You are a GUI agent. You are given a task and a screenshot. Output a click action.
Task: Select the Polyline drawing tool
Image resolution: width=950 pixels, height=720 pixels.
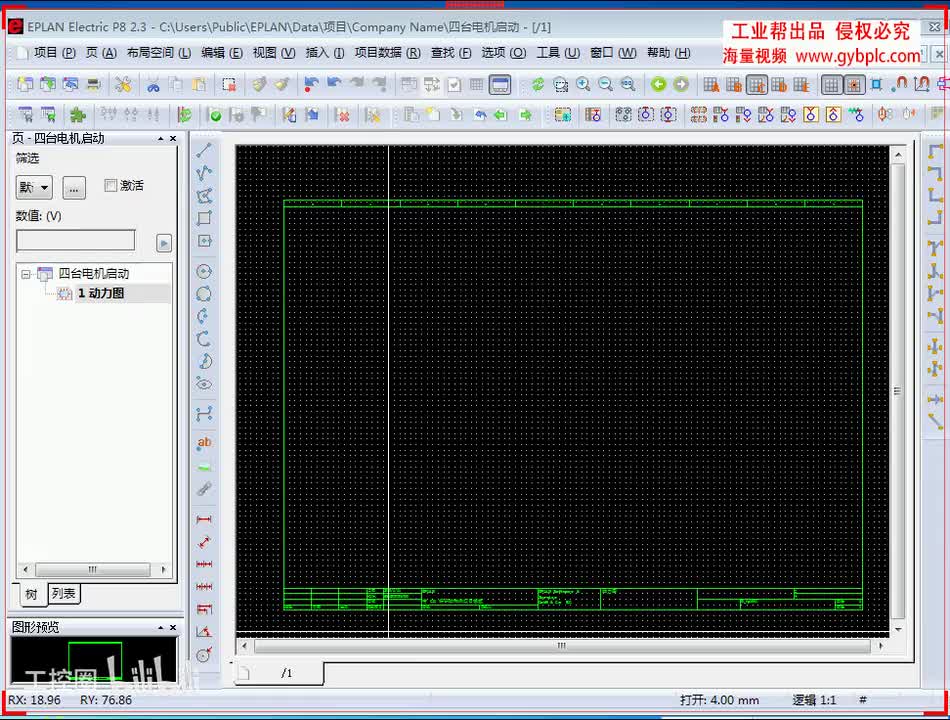click(204, 173)
